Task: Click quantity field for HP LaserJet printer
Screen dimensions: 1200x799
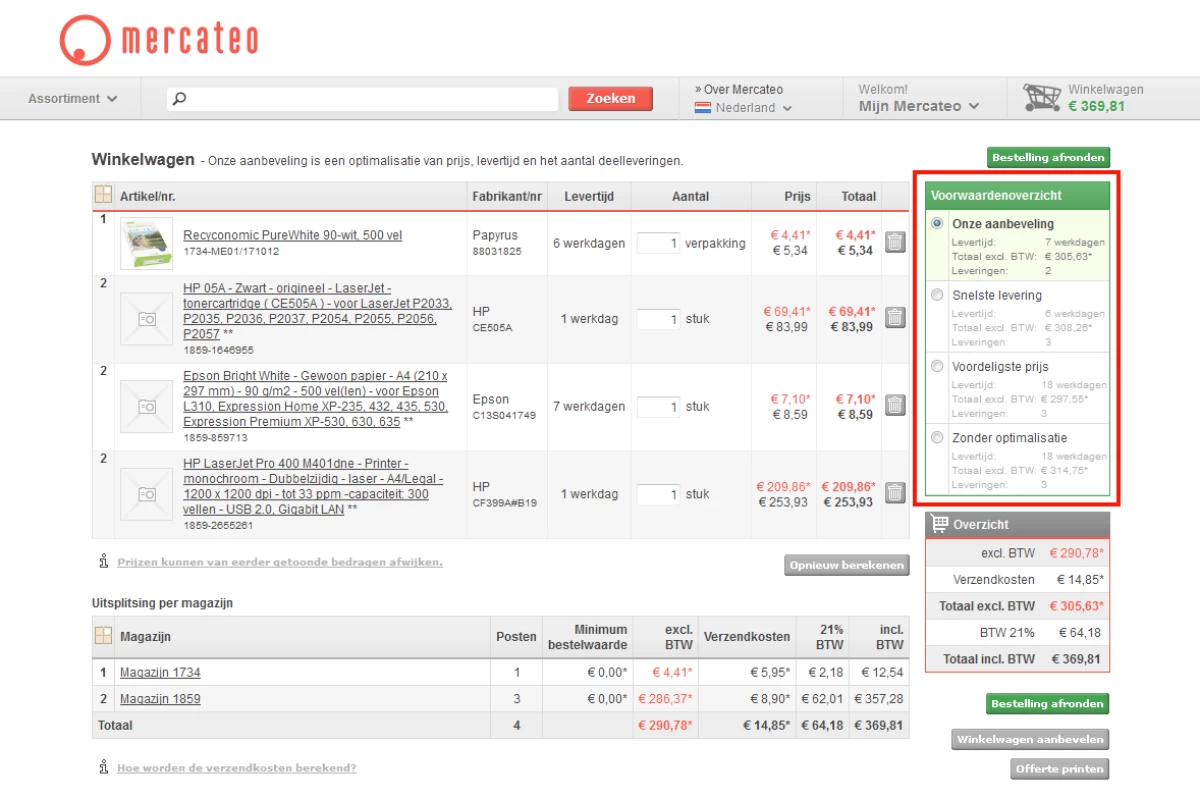Action: (x=658, y=494)
